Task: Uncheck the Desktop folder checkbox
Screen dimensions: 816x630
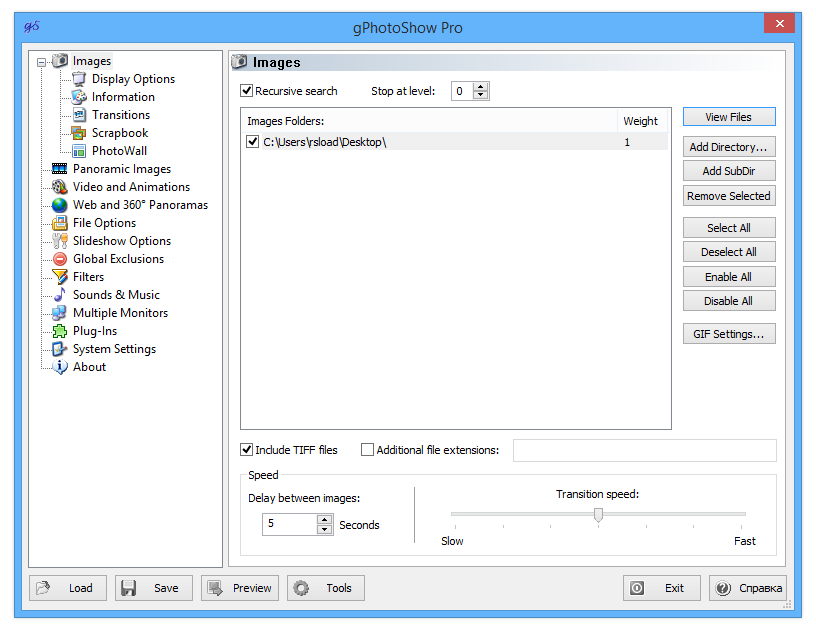Action: coord(252,142)
